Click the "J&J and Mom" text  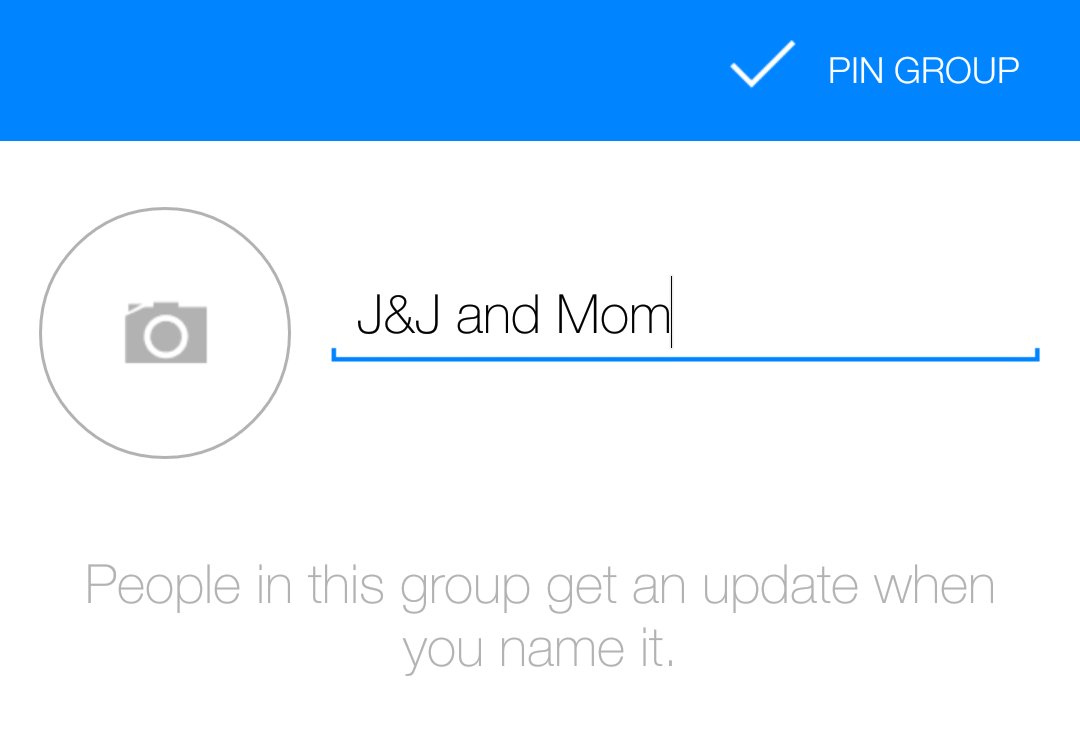[513, 315]
